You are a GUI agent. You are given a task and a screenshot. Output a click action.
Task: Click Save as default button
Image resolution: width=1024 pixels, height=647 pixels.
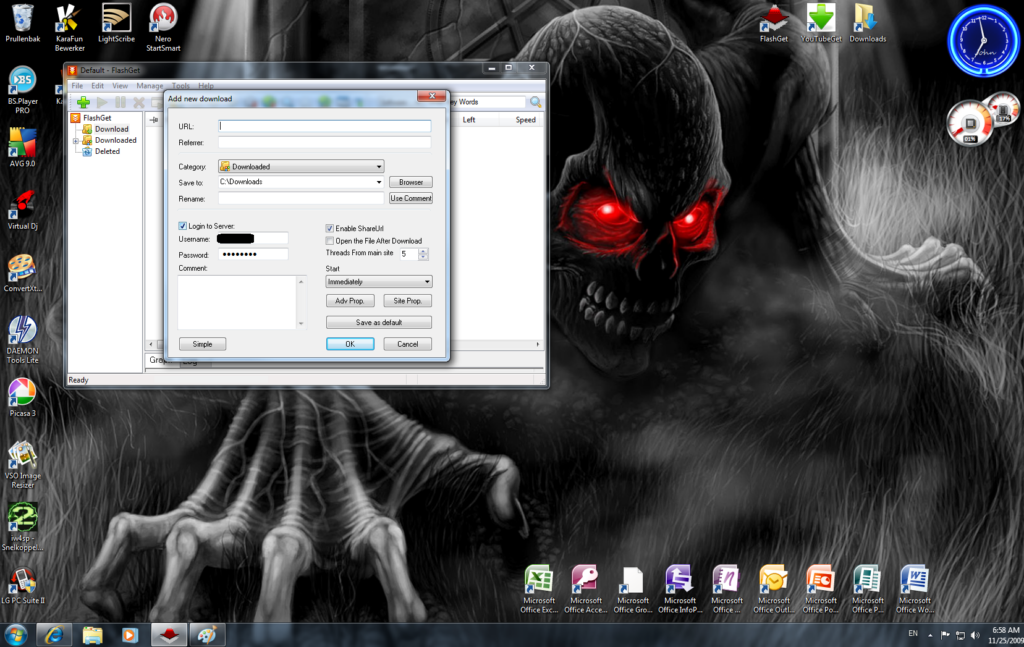tap(379, 323)
